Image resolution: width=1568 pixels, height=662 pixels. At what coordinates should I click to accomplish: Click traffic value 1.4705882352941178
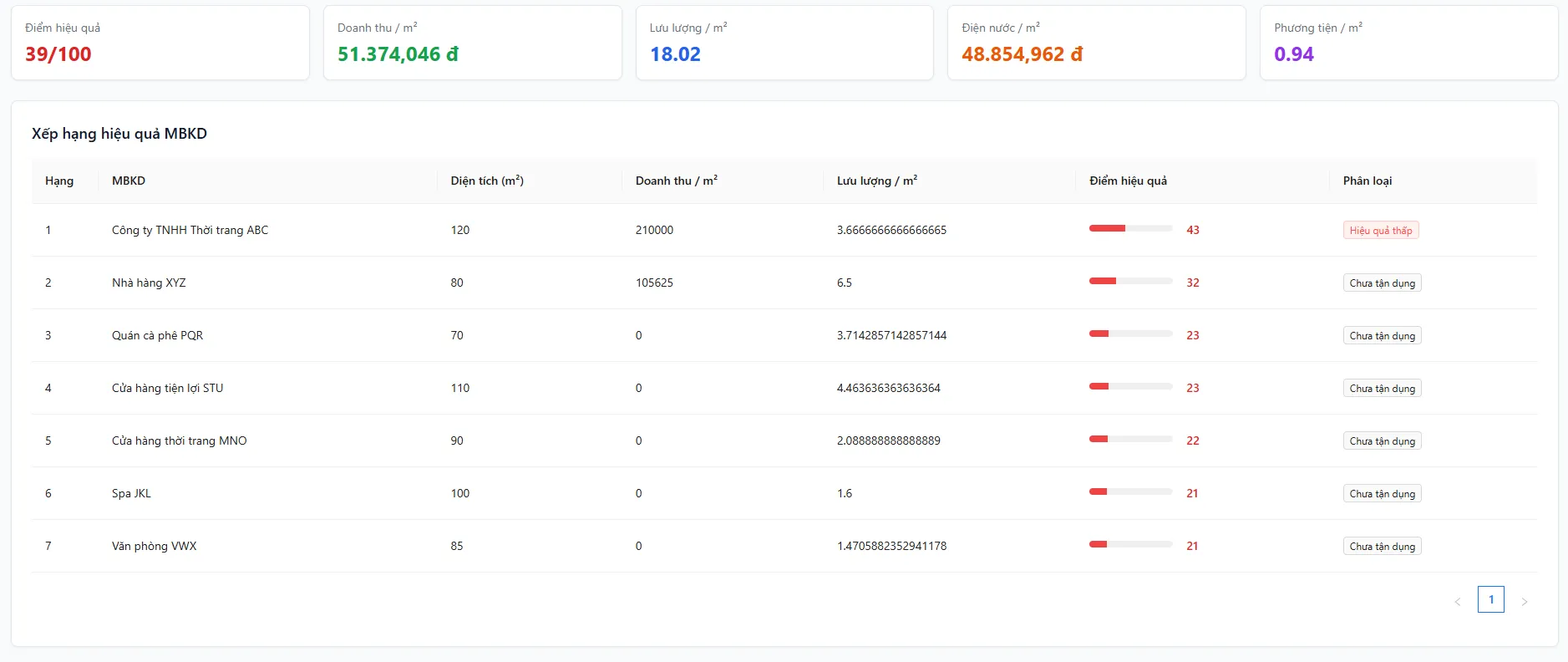point(891,546)
